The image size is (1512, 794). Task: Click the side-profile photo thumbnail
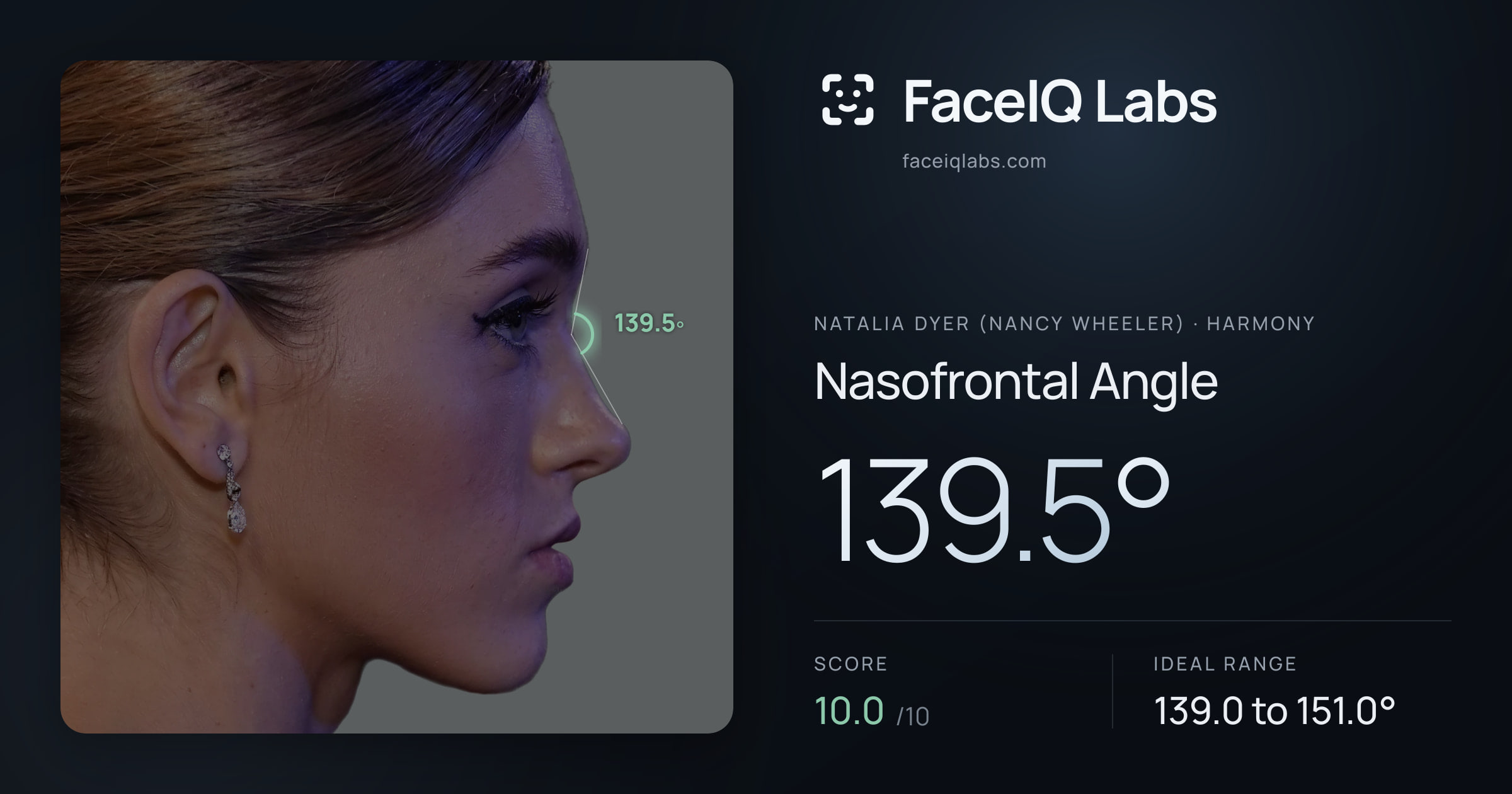397,397
